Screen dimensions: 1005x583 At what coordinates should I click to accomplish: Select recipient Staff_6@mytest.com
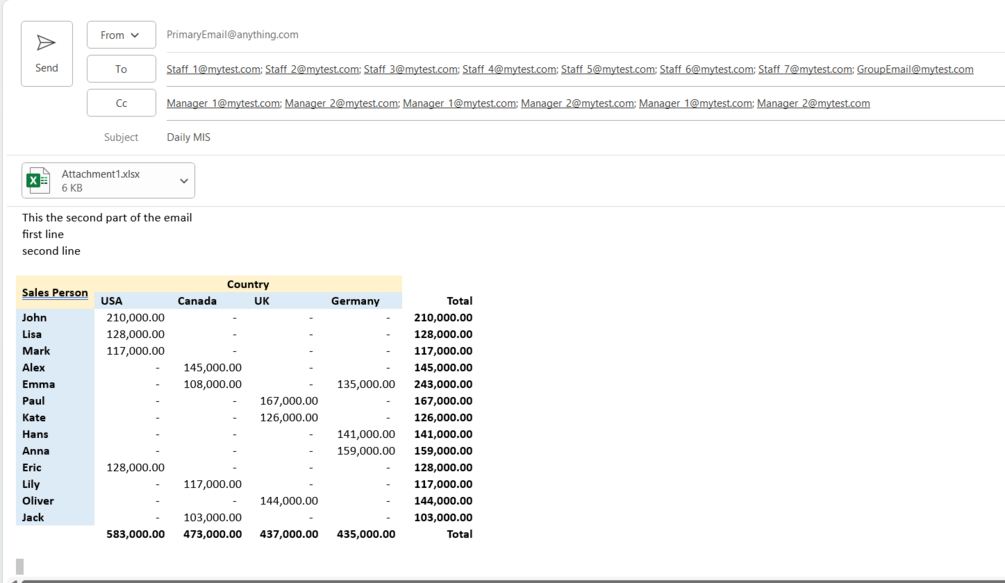pyautogui.click(x=706, y=69)
